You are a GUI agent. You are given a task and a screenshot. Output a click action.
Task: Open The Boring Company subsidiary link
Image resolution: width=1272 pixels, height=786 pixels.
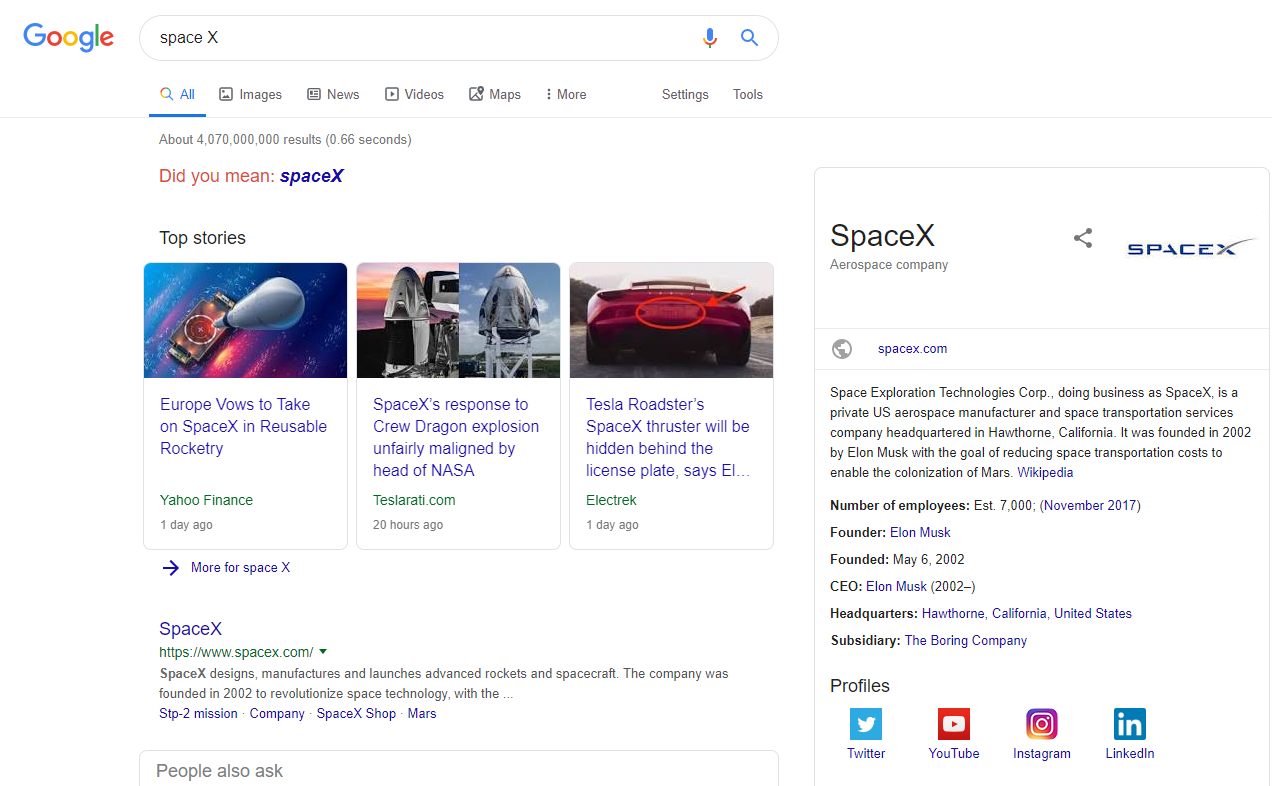(x=966, y=641)
